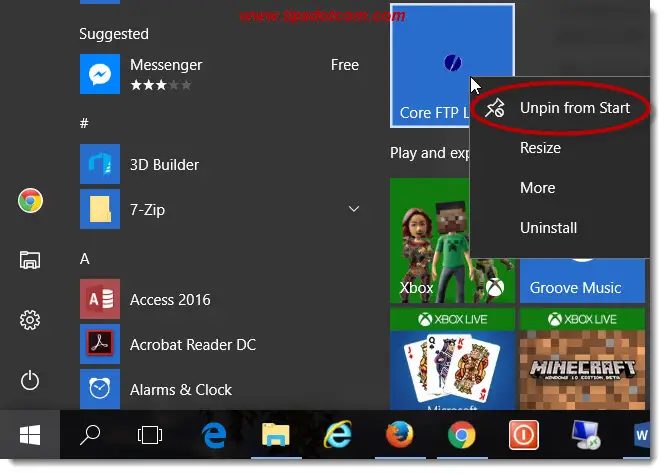Image resolution: width=665 pixels, height=474 pixels.
Task: Launch Chrome from the taskbar
Action: point(461,435)
